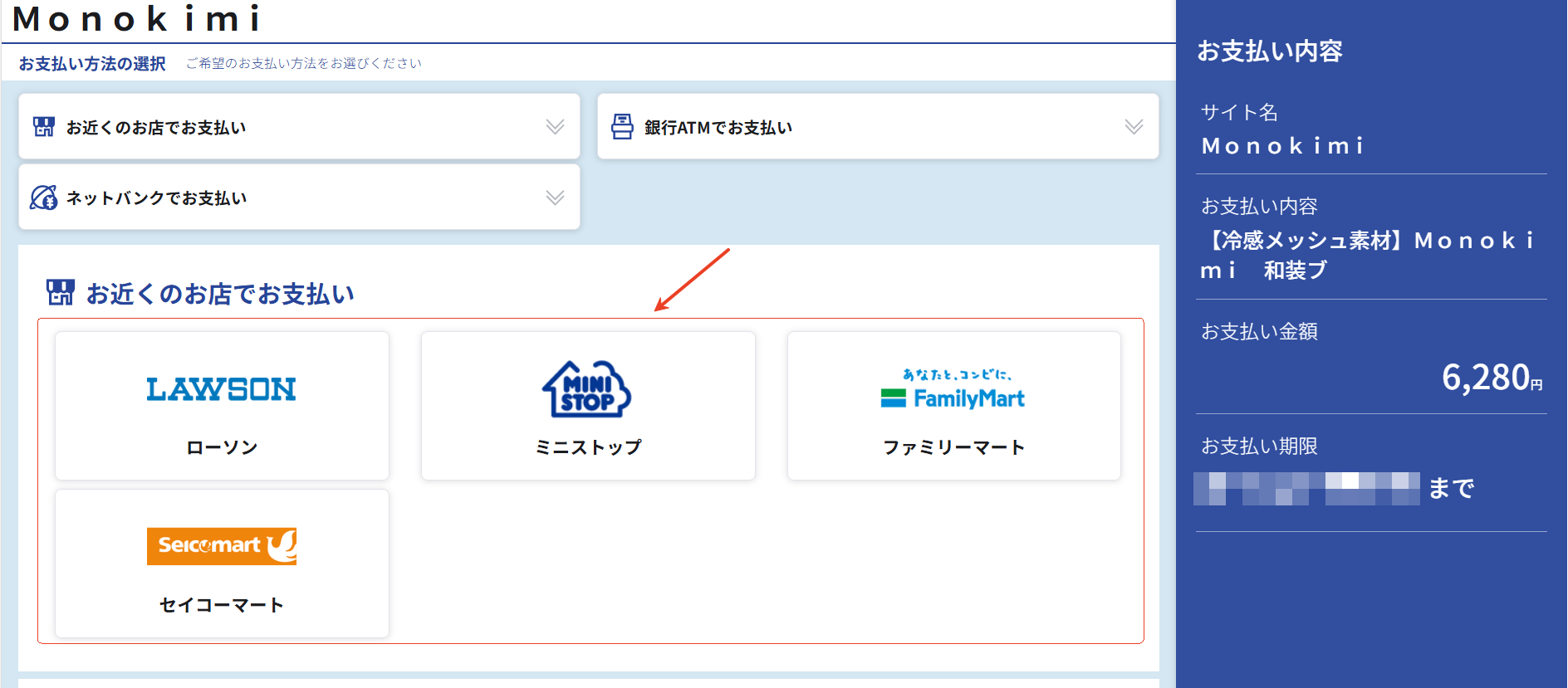1568x688 pixels.
Task: Click the MINI STOP logo
Action: [x=587, y=388]
